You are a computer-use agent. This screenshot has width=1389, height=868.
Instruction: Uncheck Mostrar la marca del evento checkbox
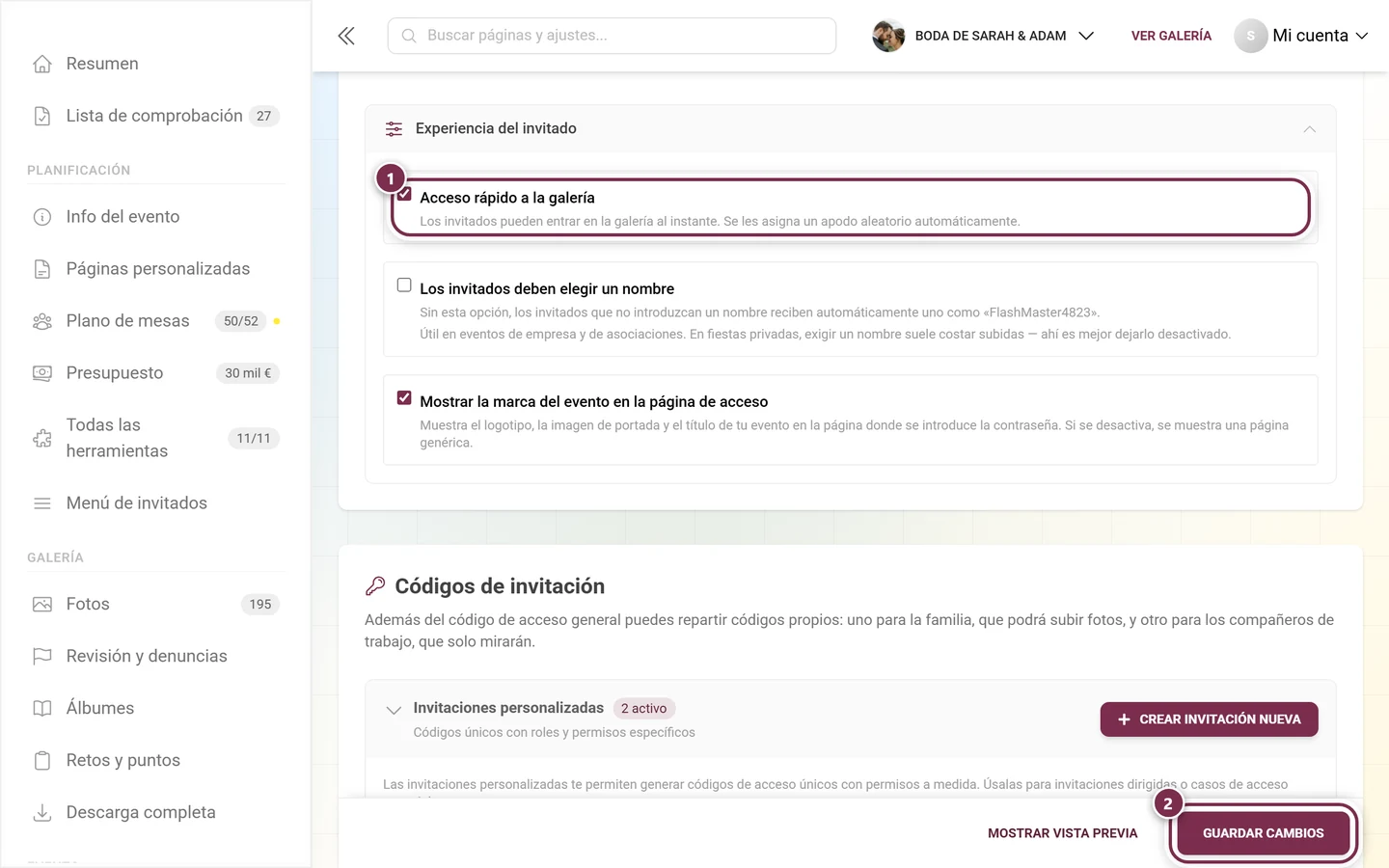(404, 398)
